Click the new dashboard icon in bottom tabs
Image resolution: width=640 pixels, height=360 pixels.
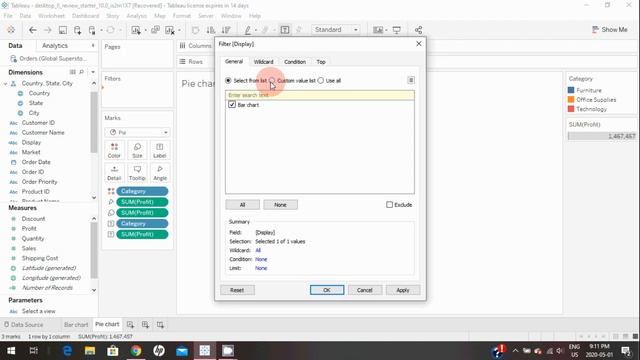point(145,324)
